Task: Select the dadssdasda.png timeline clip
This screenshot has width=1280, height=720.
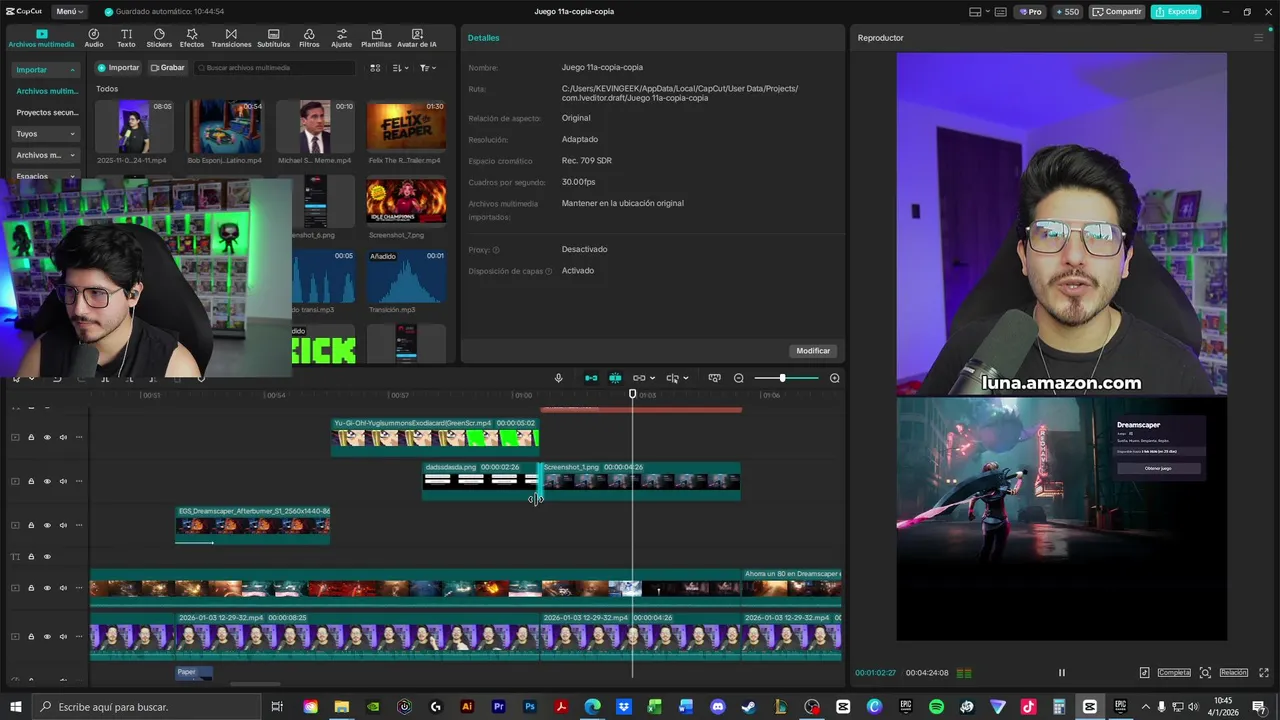Action: click(479, 480)
